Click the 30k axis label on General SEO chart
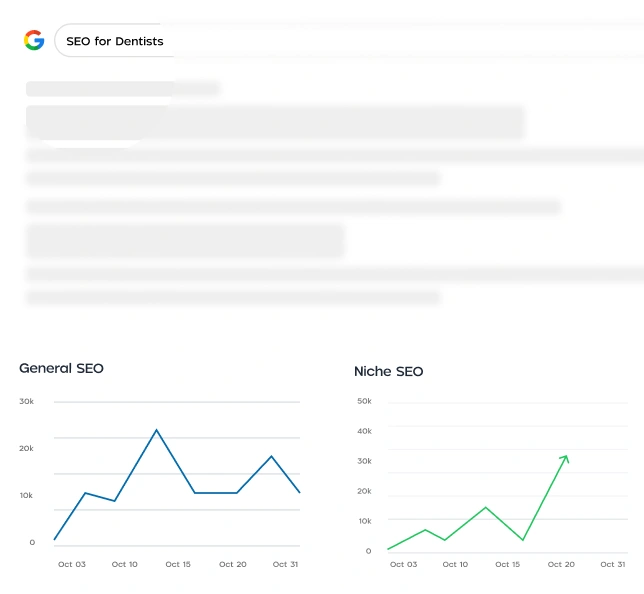 coord(26,401)
